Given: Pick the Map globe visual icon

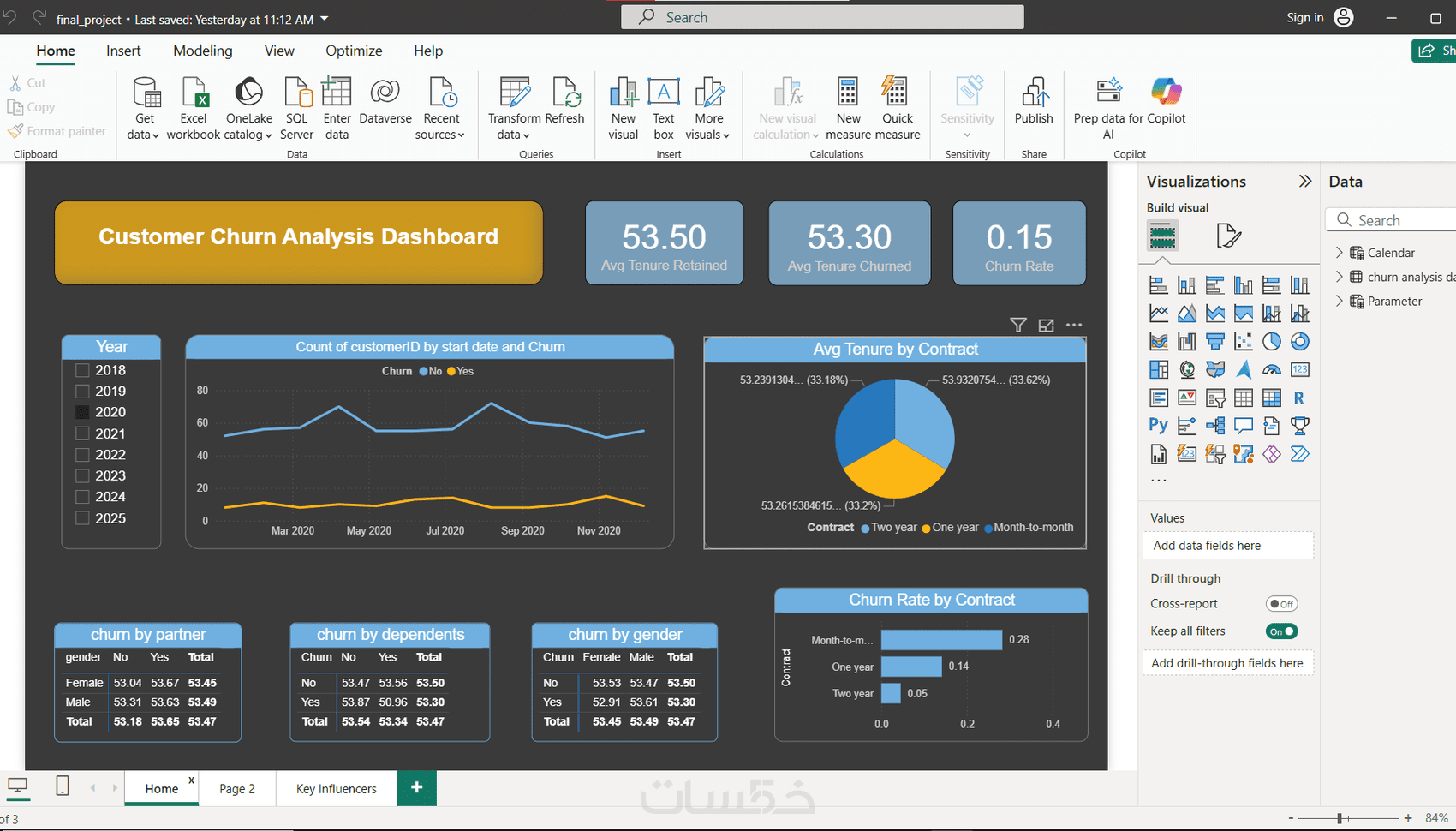Looking at the screenshot, I should (x=1186, y=370).
